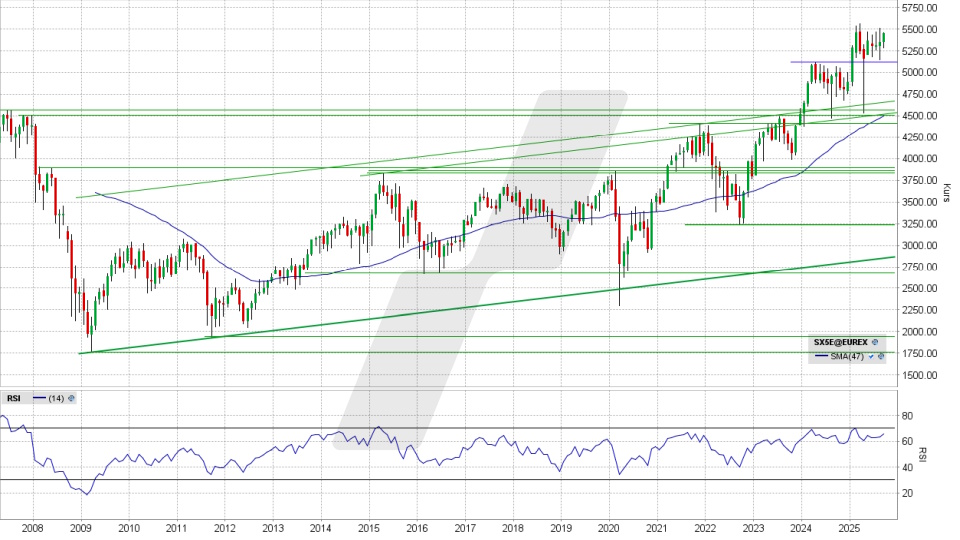Click the blue RSI line sample in legend
960x540 pixels.
point(39,398)
